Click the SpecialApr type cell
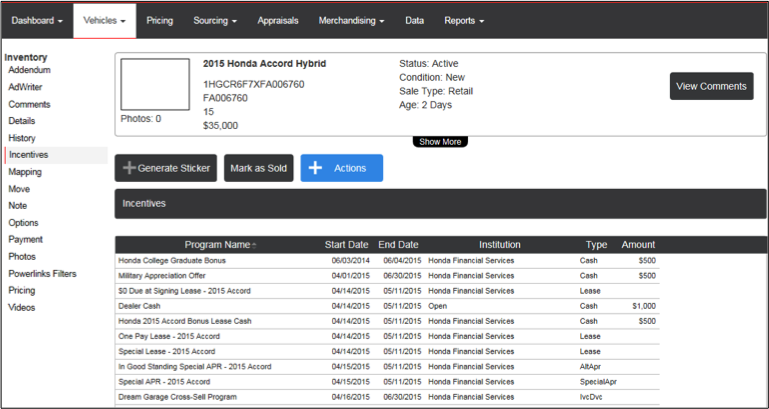 coord(598,383)
